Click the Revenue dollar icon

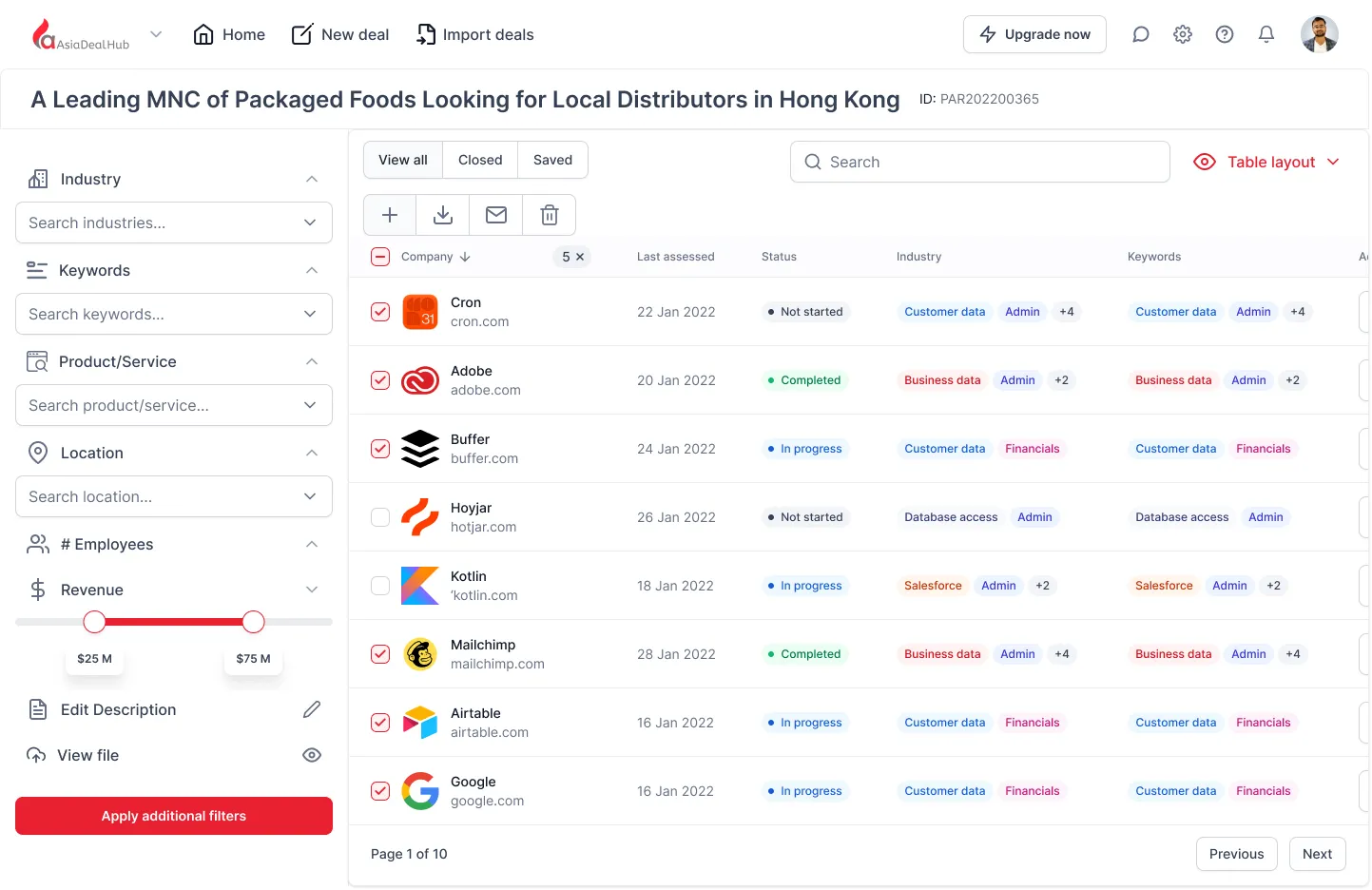pos(38,590)
